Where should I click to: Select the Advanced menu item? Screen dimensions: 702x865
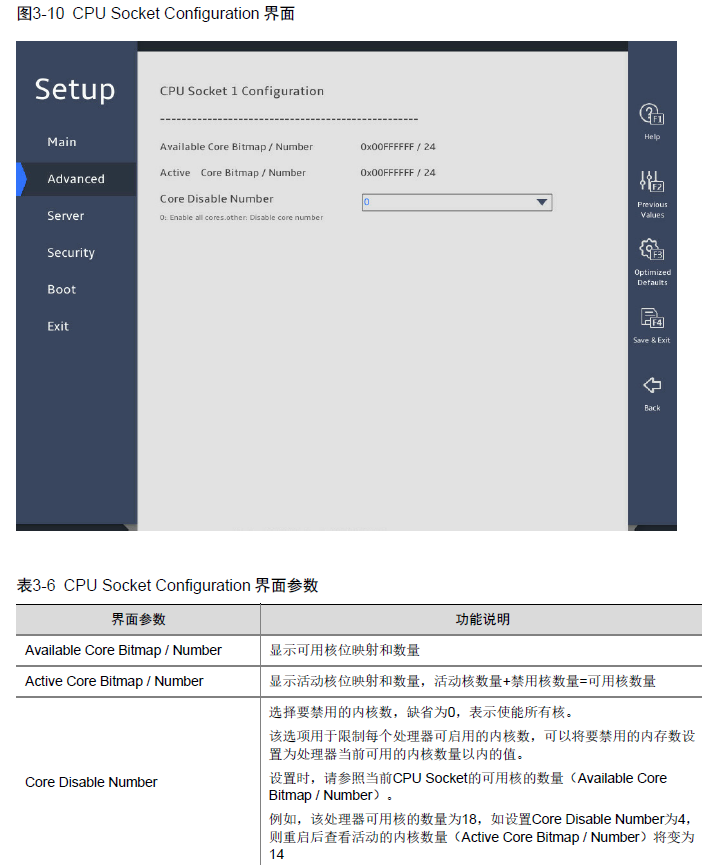[76, 179]
